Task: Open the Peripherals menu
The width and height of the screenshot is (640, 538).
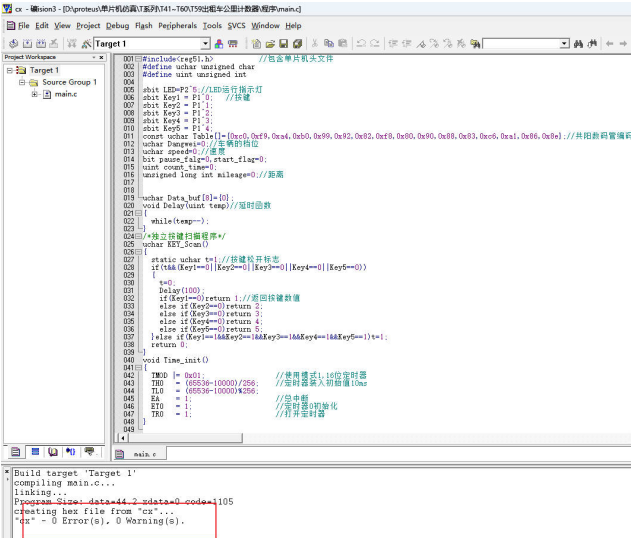Action: (x=178, y=26)
